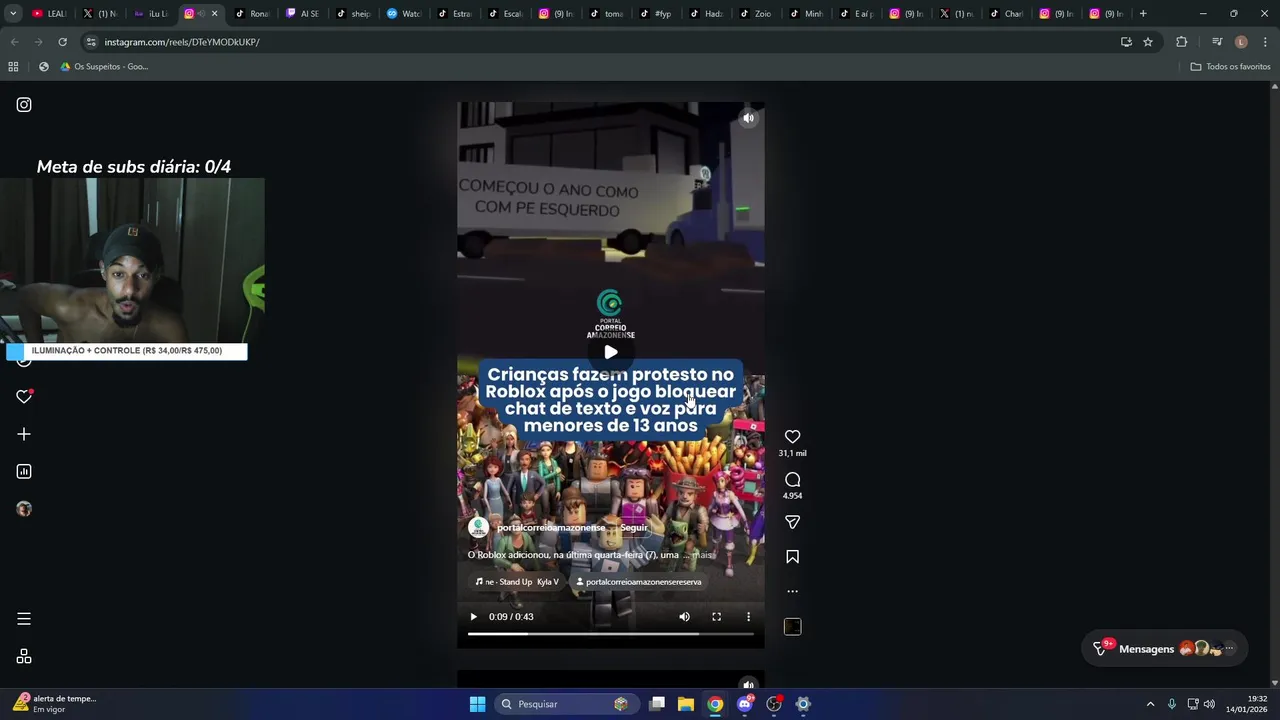Open OBS Studio from the taskbar
Screen dimensions: 1280x720
[773, 704]
